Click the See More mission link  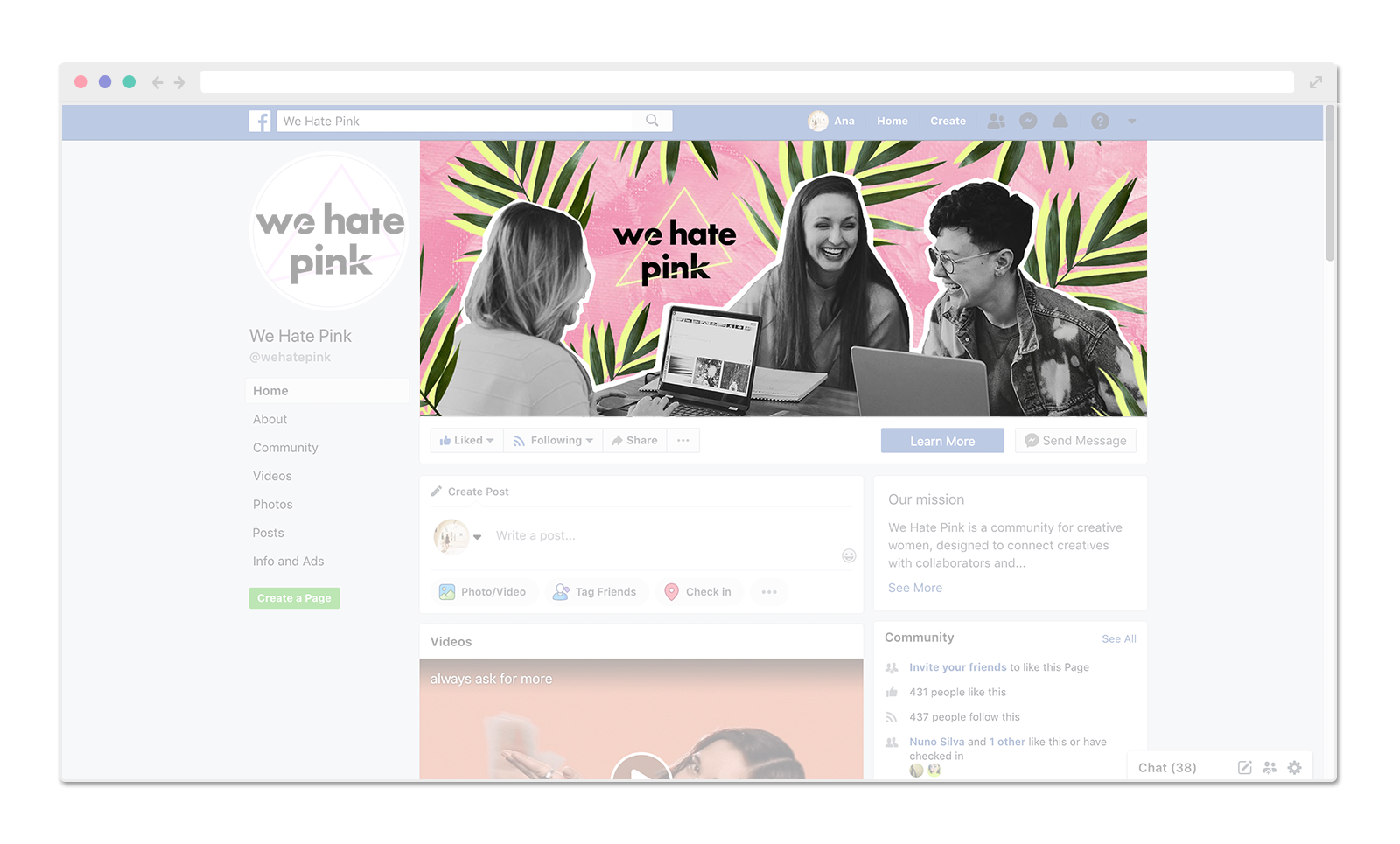tap(915, 588)
